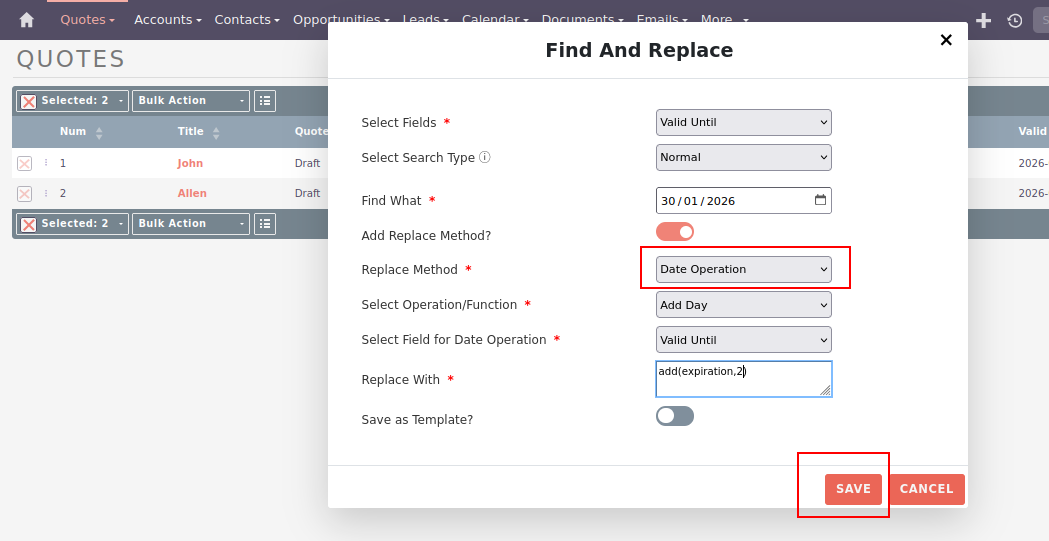This screenshot has height=541, width=1049.
Task: Enable the Save as Template toggle
Action: tap(675, 416)
